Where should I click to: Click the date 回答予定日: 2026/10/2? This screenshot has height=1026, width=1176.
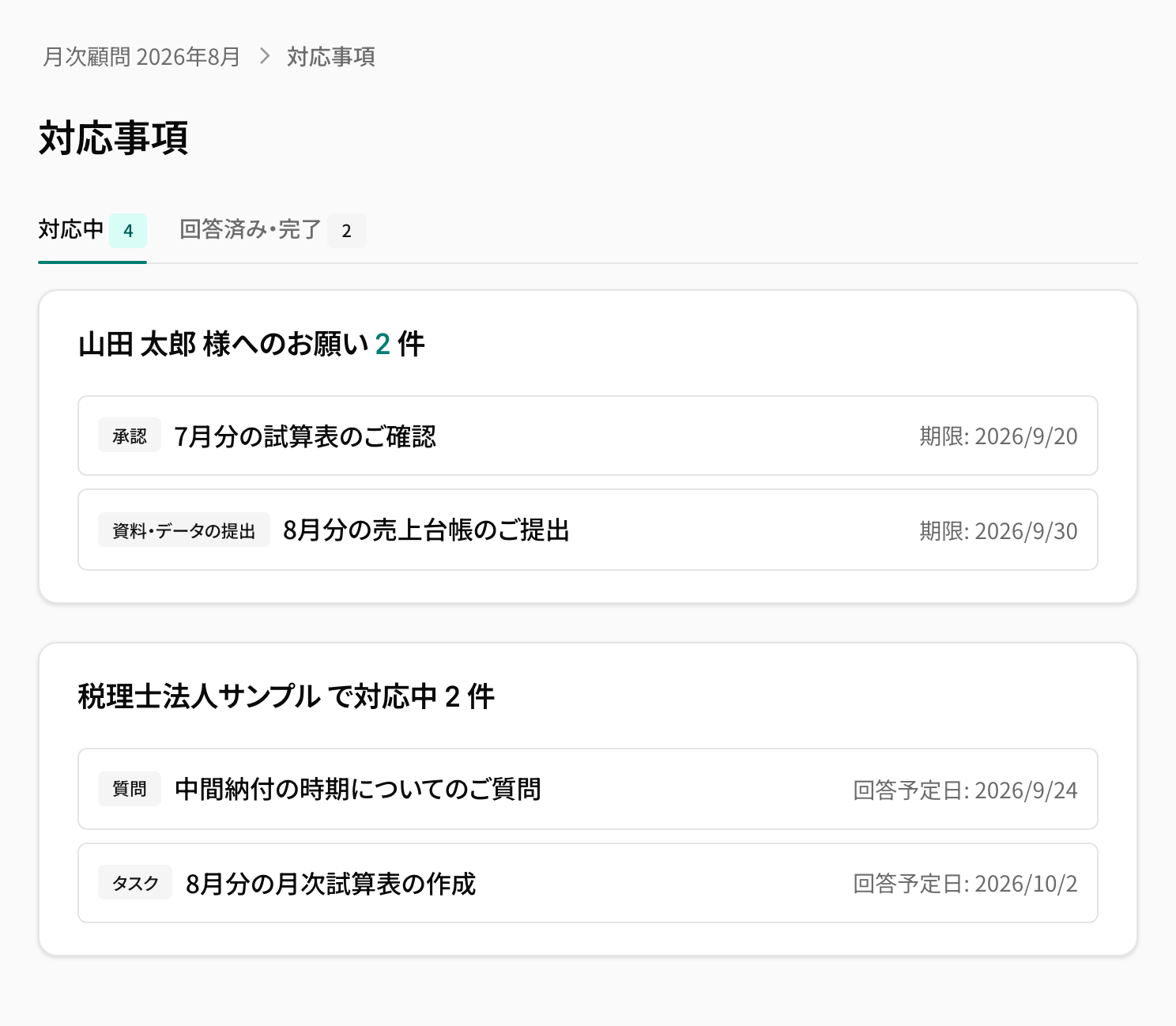click(965, 884)
